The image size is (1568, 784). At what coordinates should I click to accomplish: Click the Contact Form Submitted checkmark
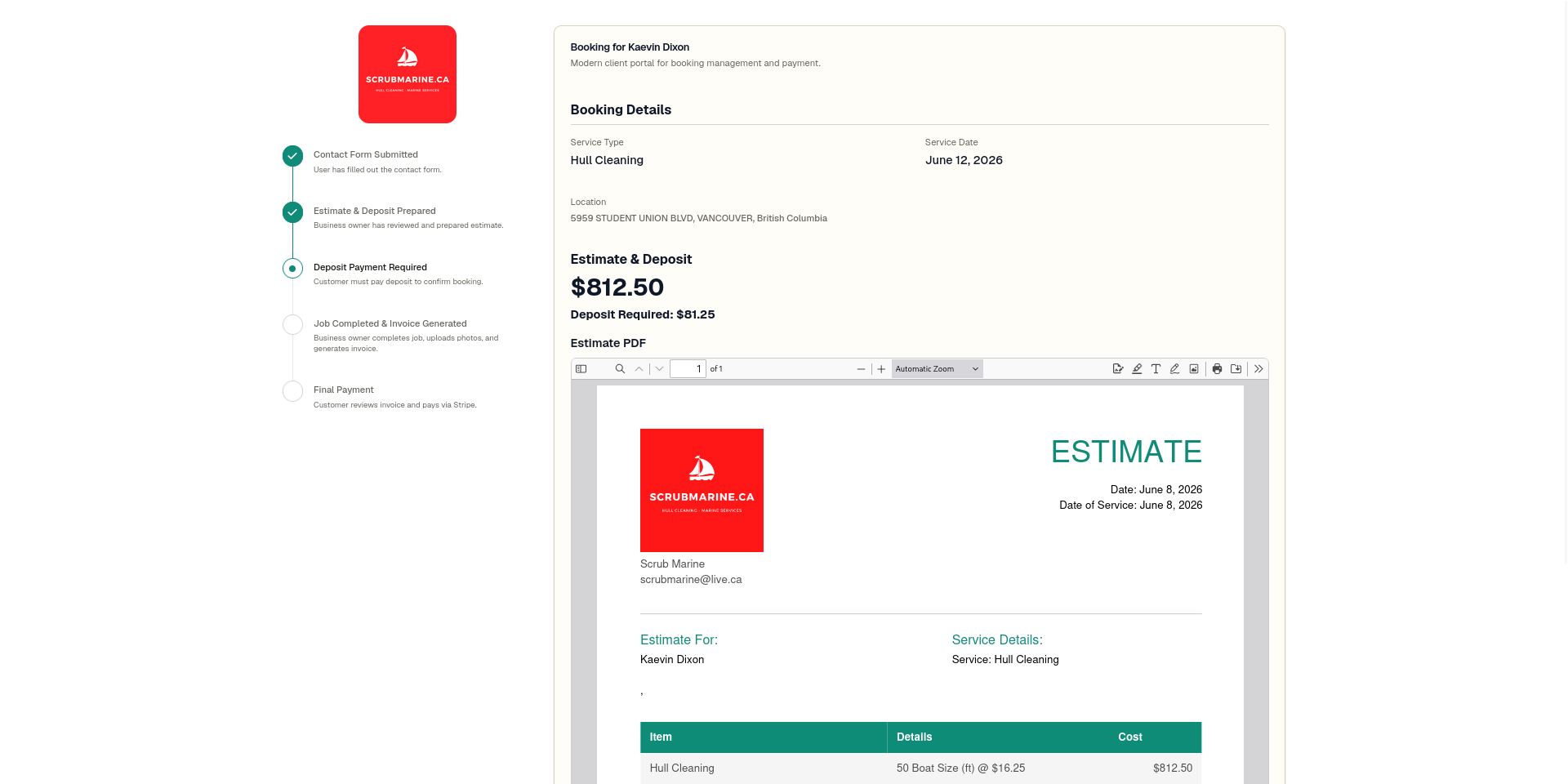tap(292, 156)
